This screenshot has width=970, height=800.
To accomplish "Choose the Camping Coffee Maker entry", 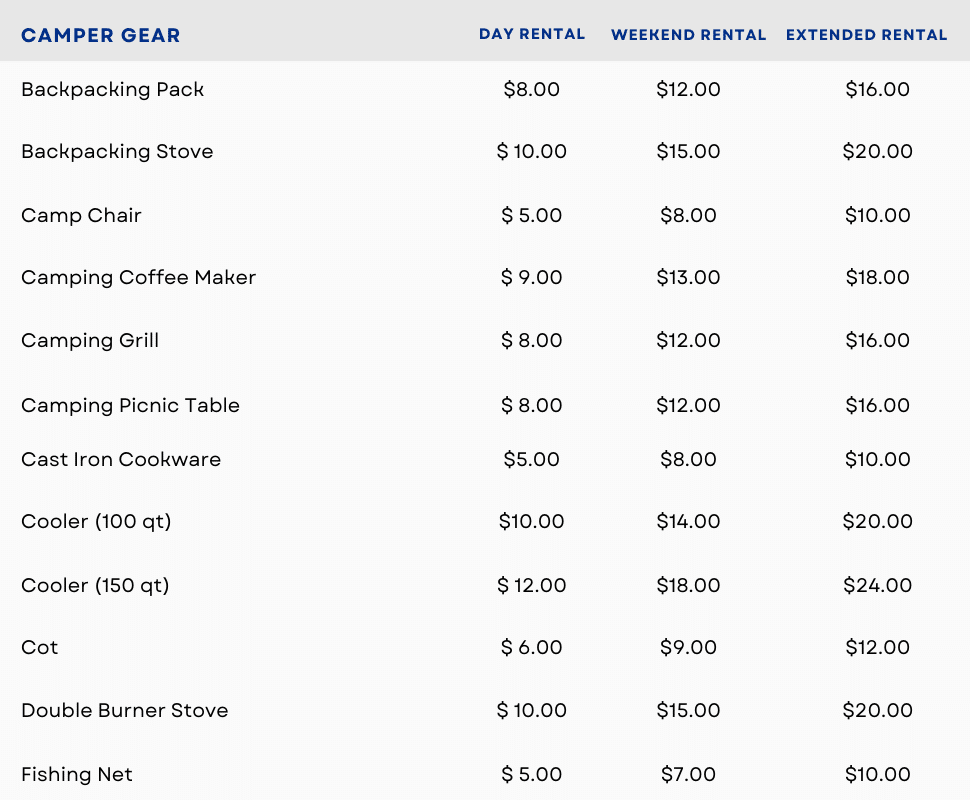I will click(x=138, y=277).
